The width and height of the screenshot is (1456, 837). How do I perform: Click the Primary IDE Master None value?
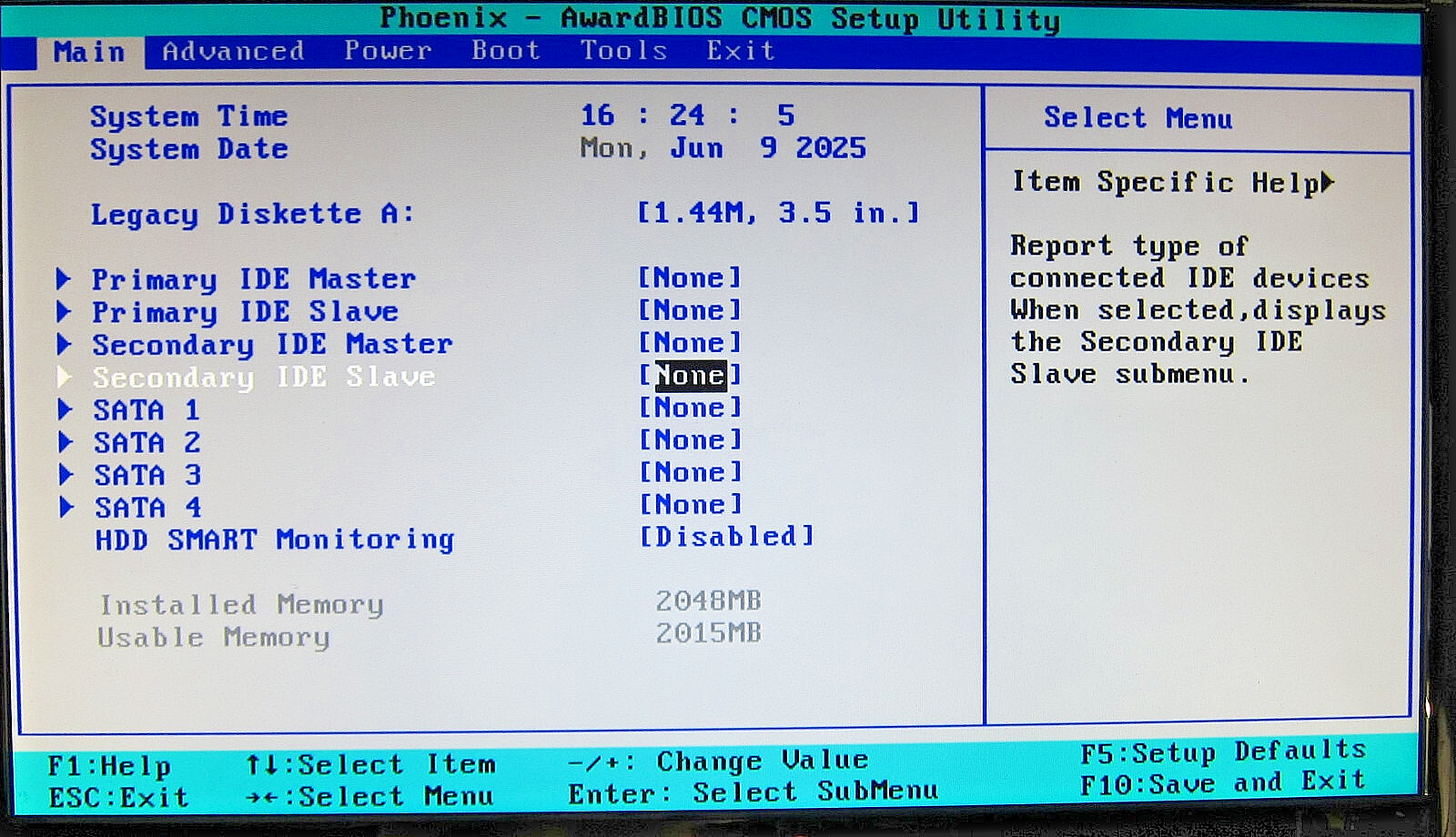[x=690, y=277]
